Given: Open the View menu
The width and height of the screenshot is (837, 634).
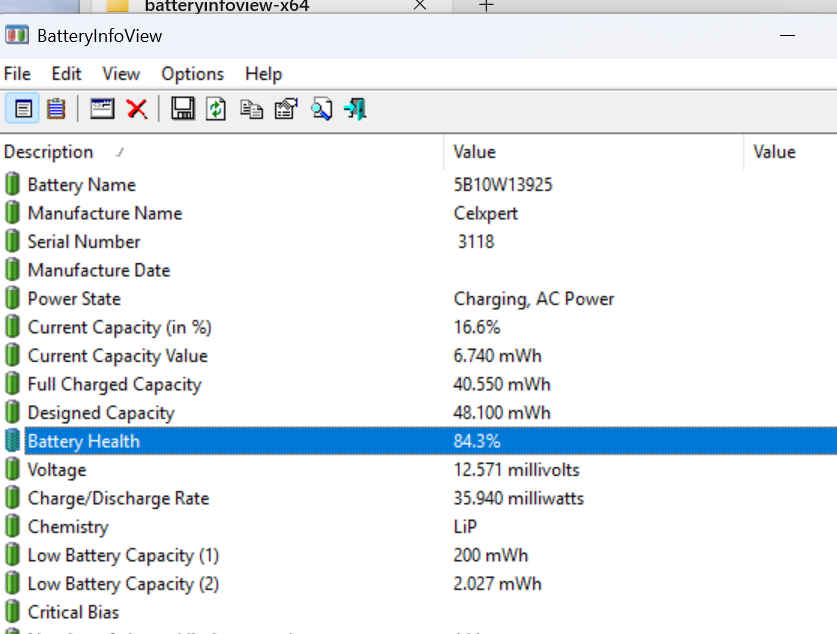Looking at the screenshot, I should click(x=121, y=74).
